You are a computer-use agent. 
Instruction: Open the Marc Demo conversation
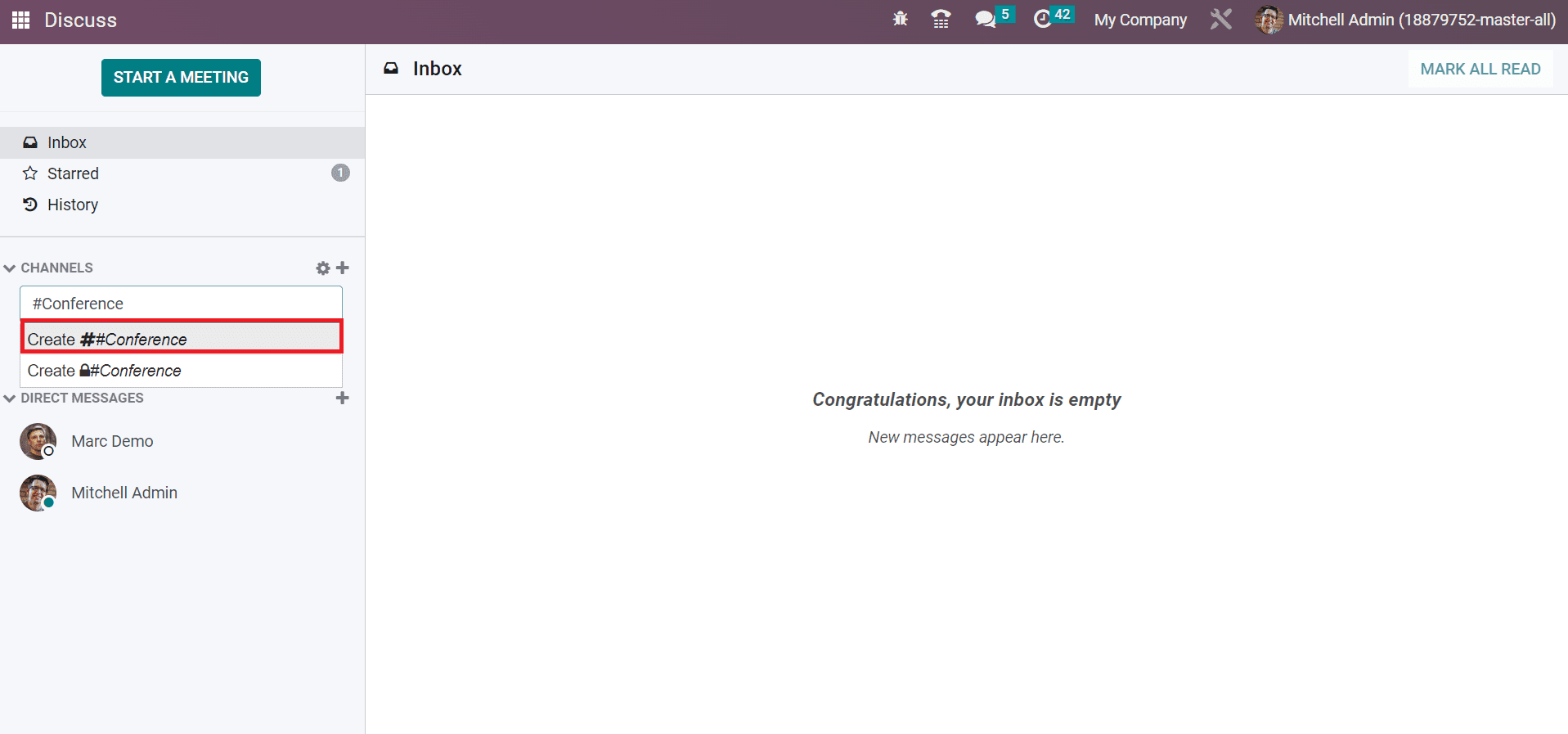tap(182, 441)
